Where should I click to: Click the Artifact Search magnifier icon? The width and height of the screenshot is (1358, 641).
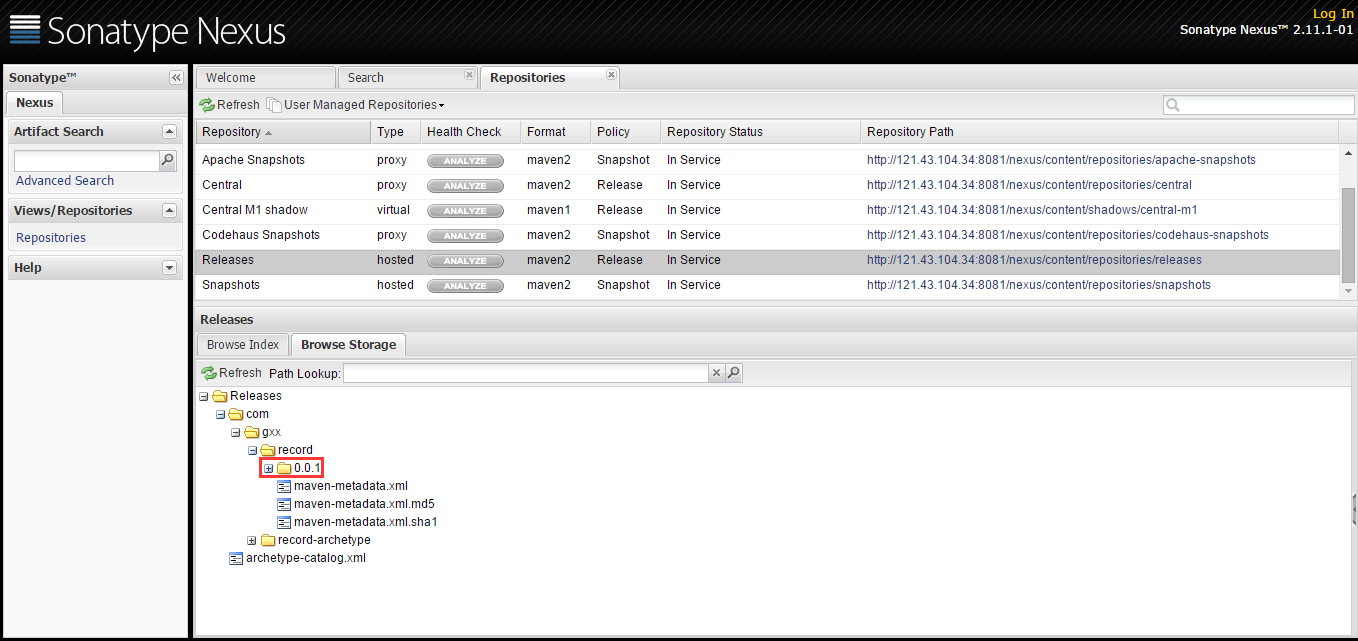(x=168, y=160)
